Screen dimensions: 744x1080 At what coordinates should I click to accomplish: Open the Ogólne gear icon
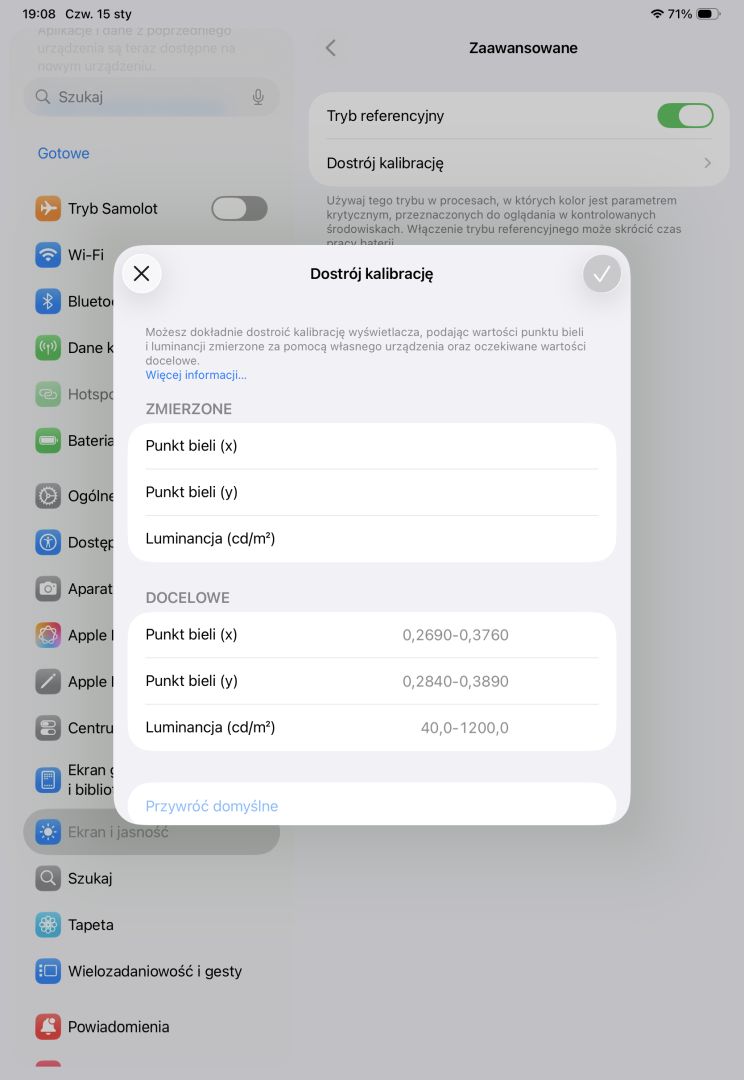pos(48,496)
